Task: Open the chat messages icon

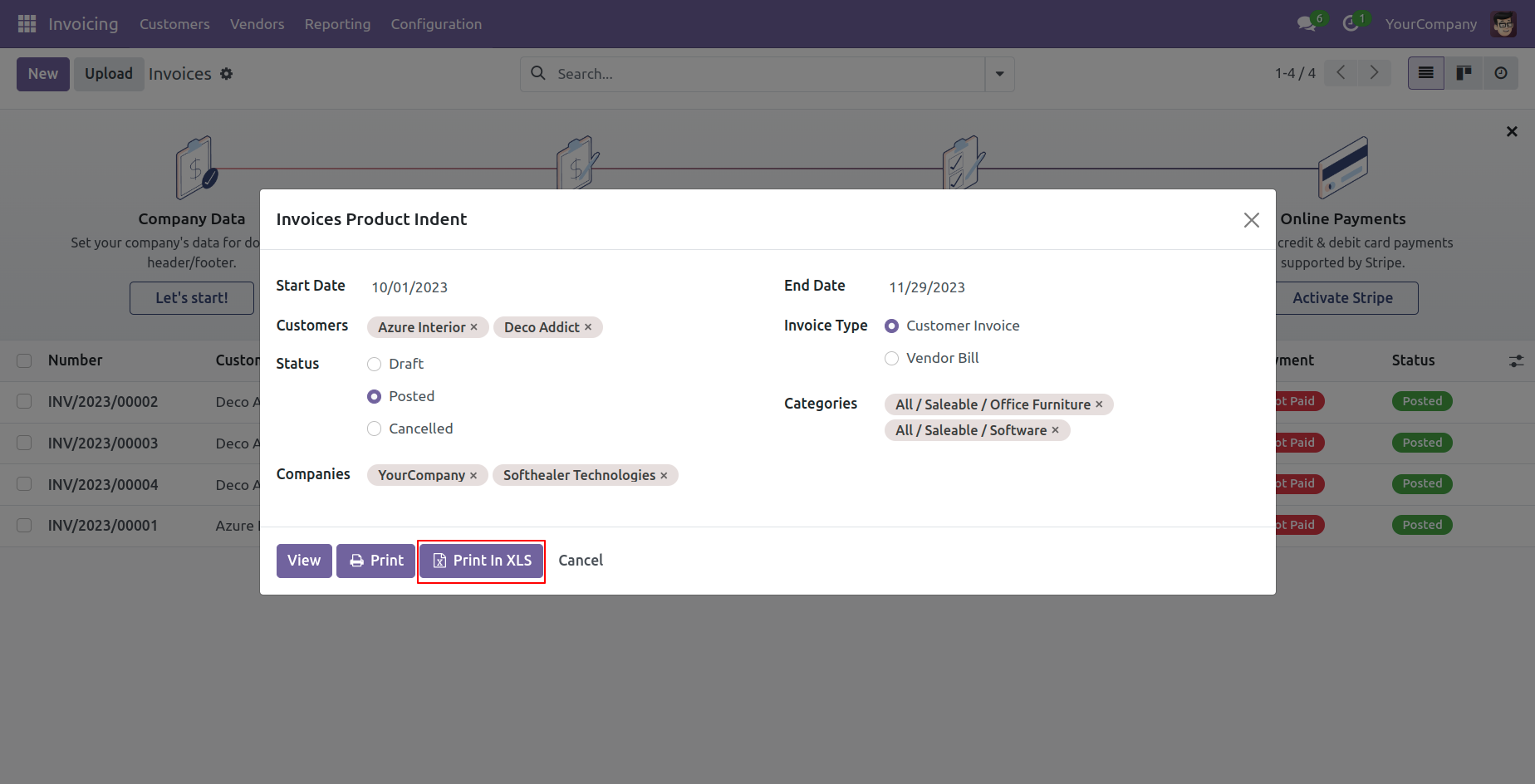Action: tap(1307, 24)
